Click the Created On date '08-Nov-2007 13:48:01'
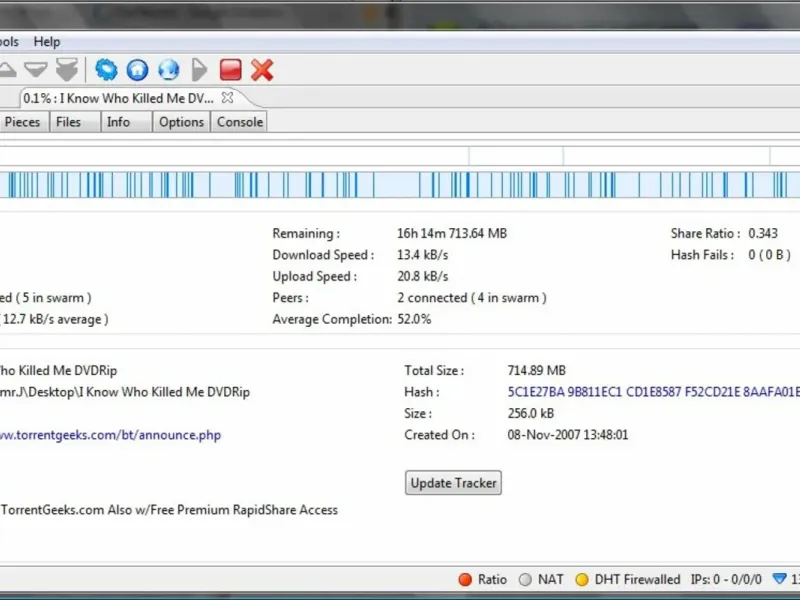 [x=567, y=435]
